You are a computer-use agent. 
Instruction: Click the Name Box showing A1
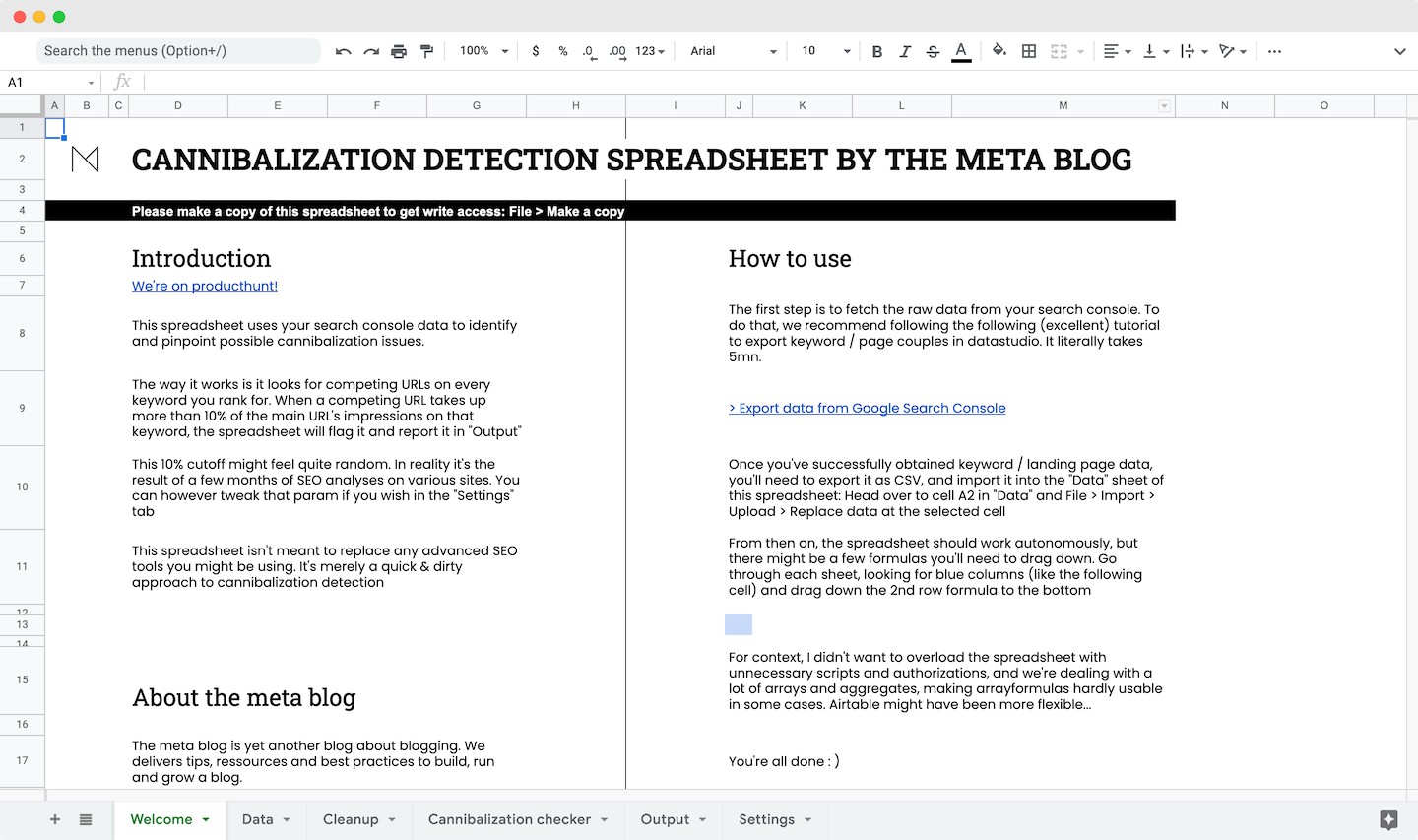(x=43, y=82)
